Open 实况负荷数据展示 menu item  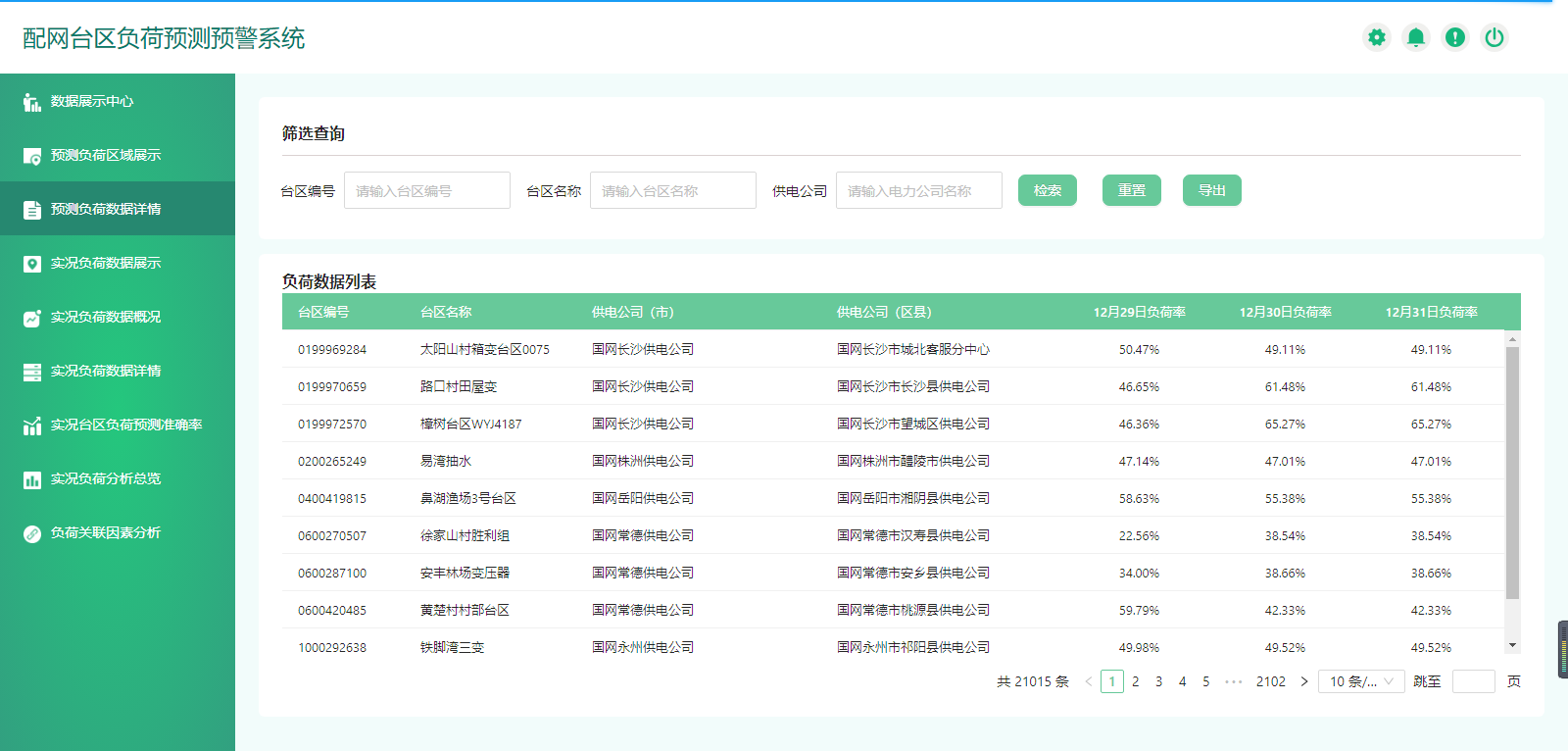118,263
